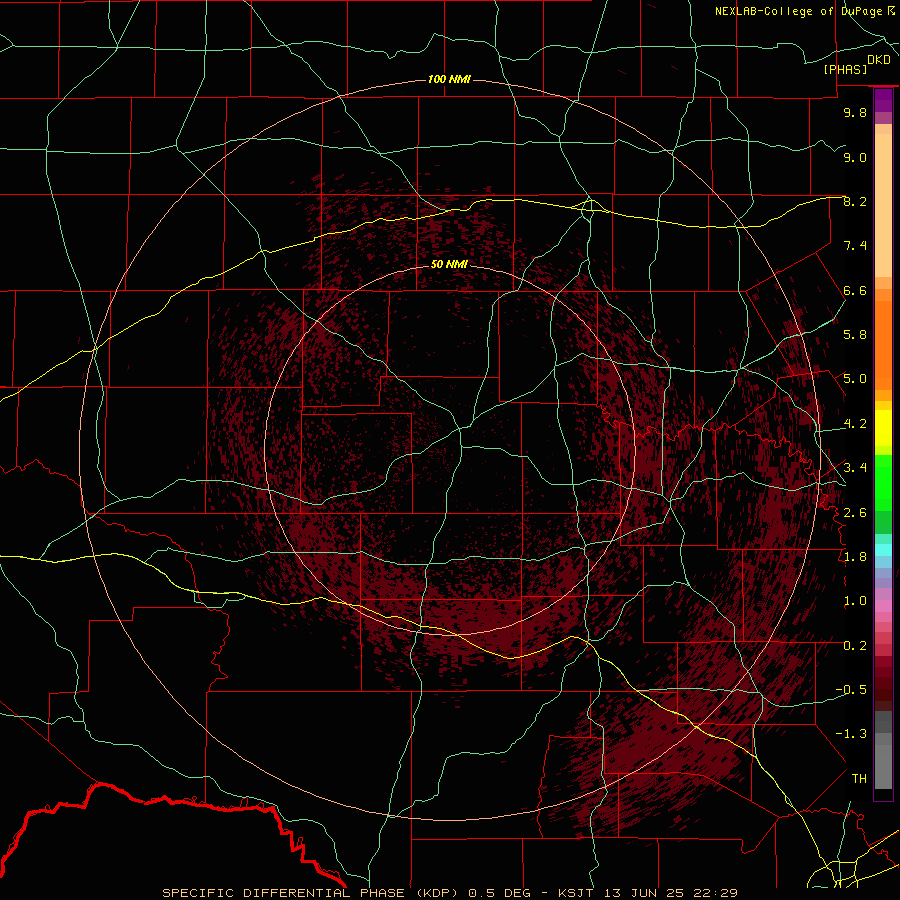Click the 2.6 value on the color scale
900x900 pixels.
tap(855, 513)
